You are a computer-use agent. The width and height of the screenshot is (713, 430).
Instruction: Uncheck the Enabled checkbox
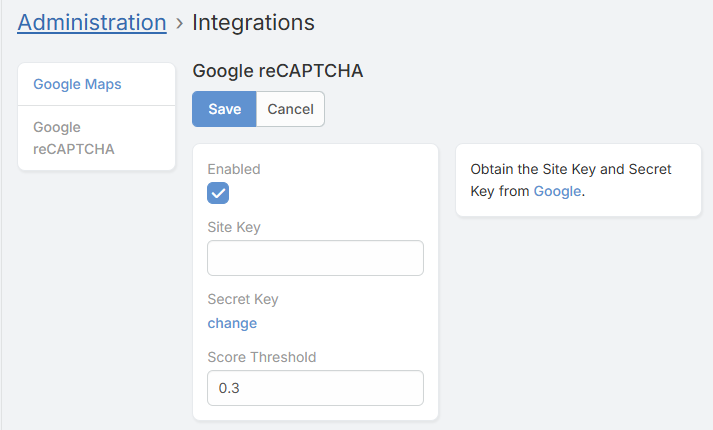218,193
